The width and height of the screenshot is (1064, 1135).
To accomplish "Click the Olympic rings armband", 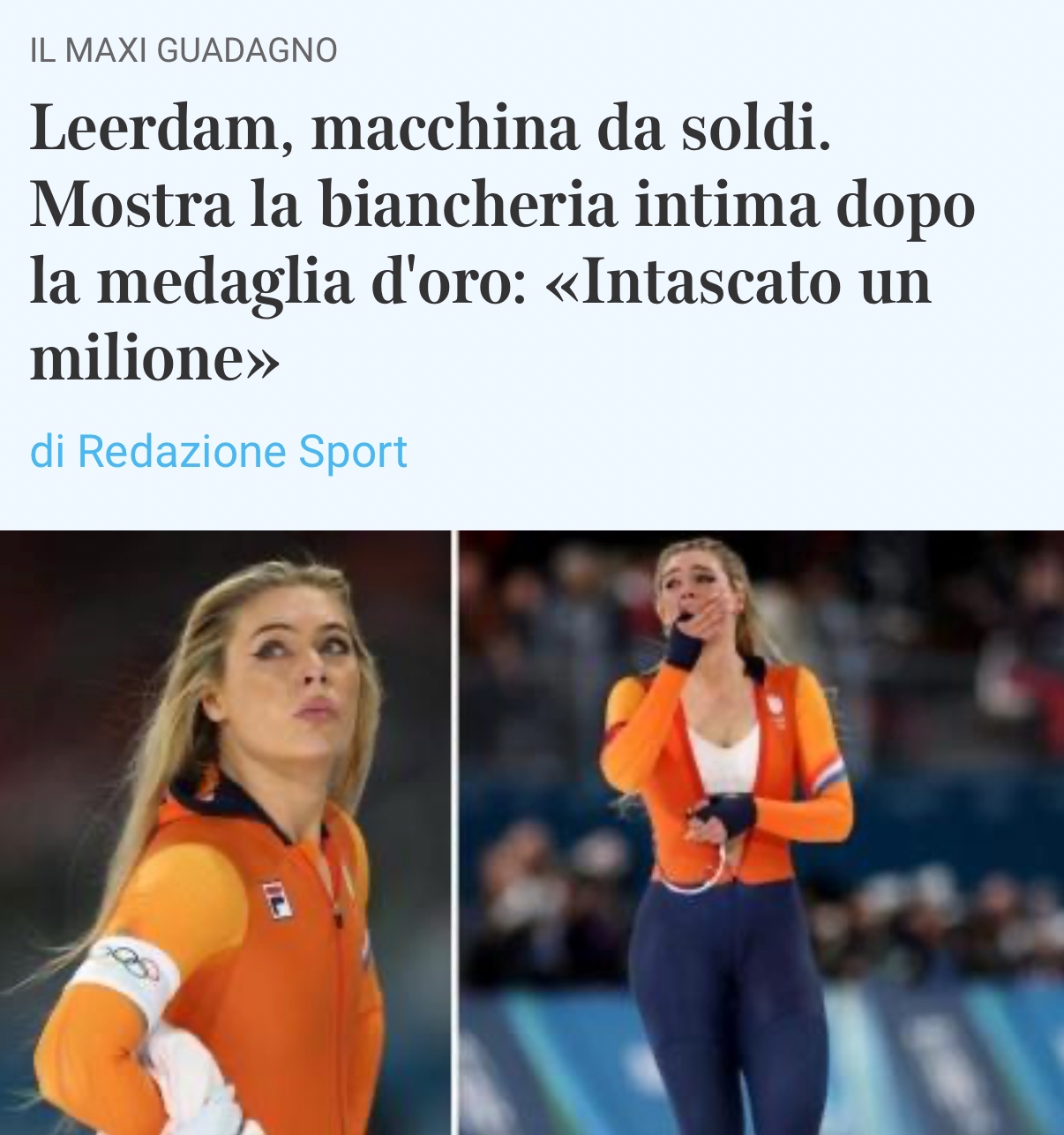I will 129,975.
